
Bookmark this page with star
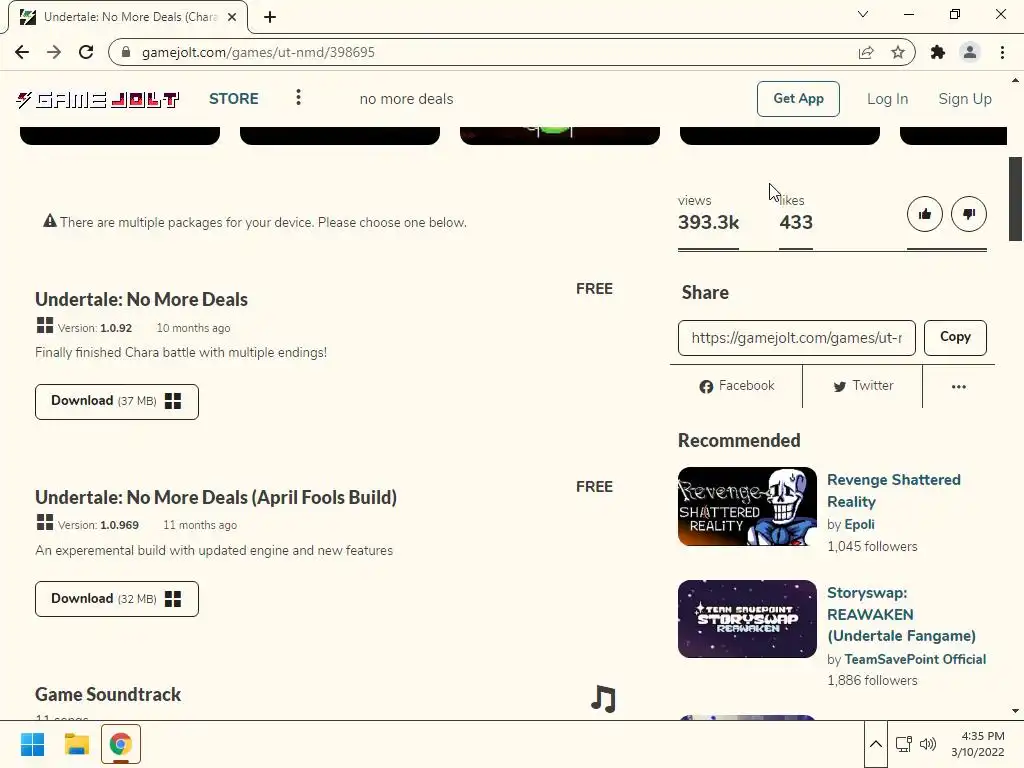coord(898,52)
